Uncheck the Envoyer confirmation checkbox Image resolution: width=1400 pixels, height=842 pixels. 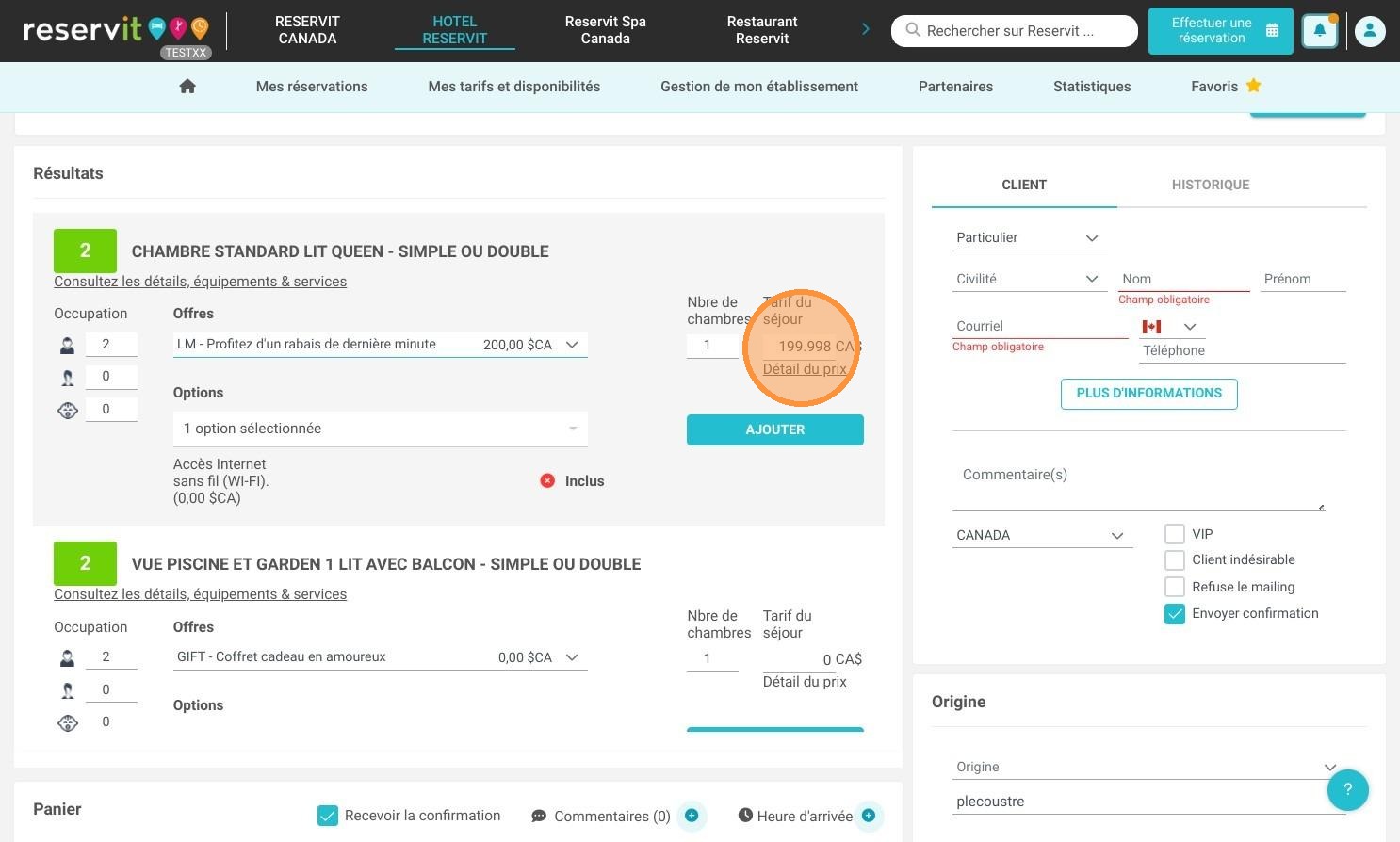[x=1175, y=614]
